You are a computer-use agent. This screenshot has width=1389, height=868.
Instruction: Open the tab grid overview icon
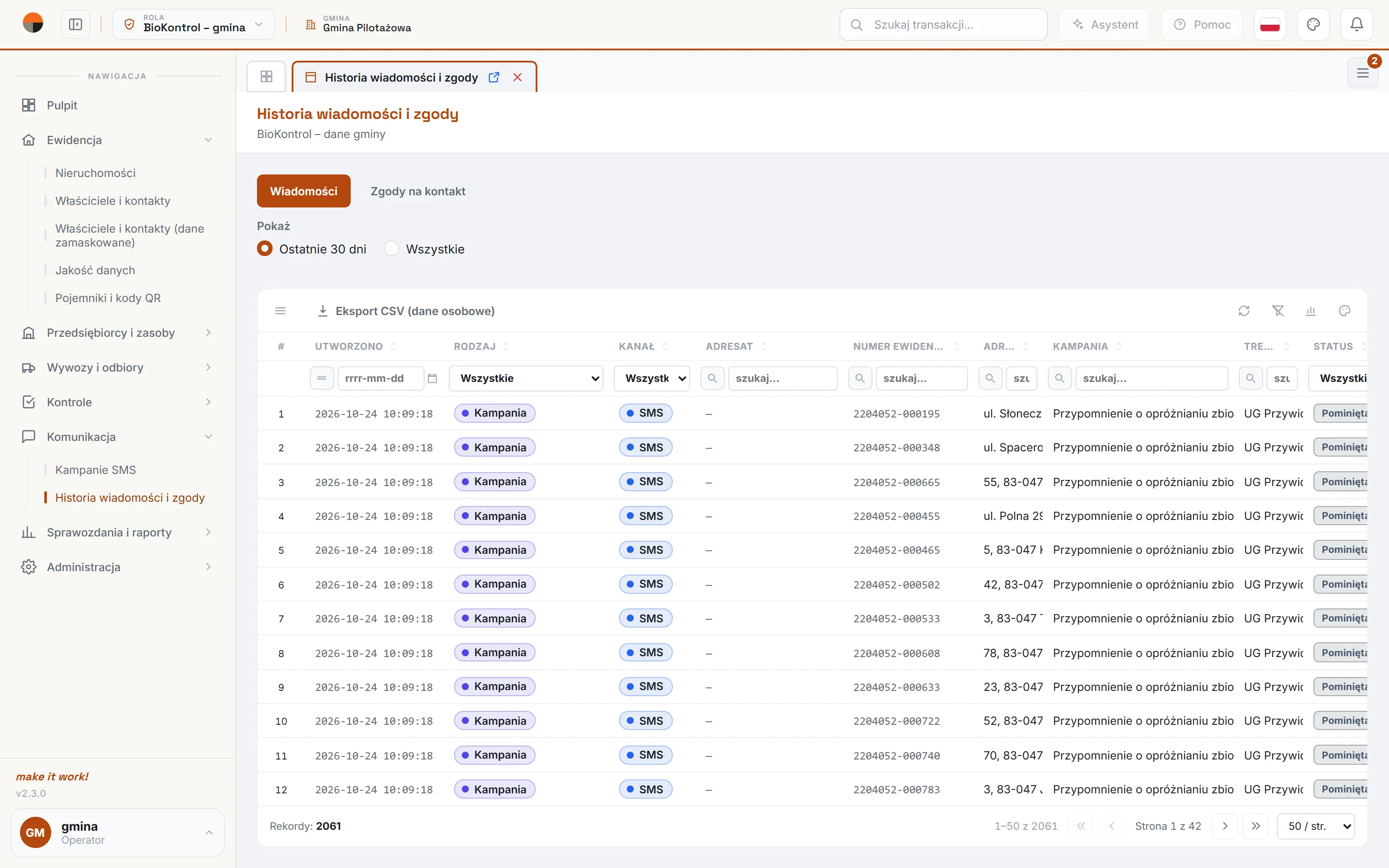pos(267,76)
